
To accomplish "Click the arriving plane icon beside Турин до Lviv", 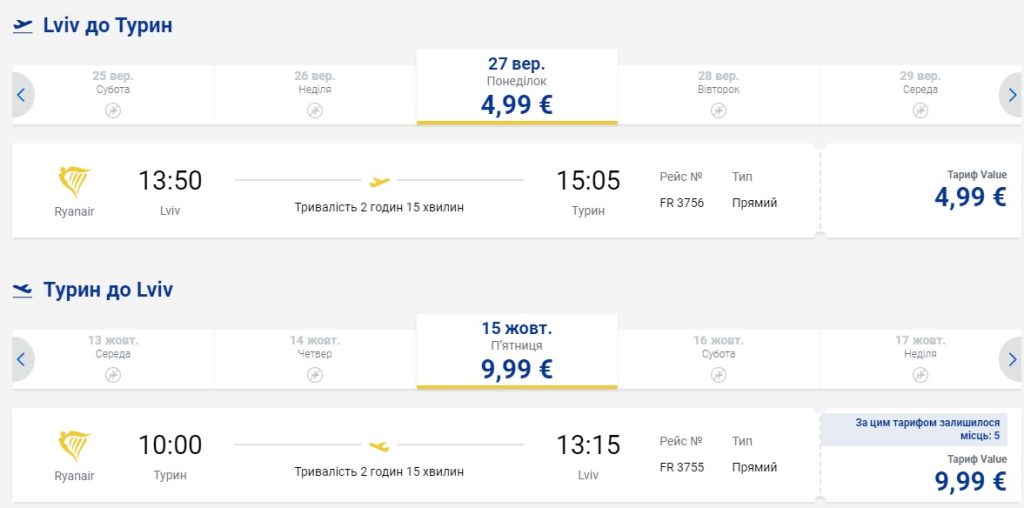I will pyautogui.click(x=23, y=291).
